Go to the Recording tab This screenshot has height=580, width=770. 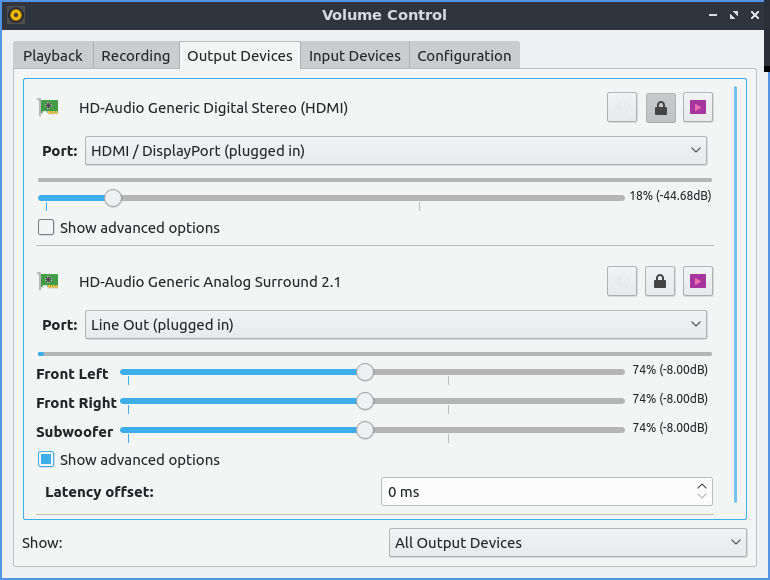[136, 56]
